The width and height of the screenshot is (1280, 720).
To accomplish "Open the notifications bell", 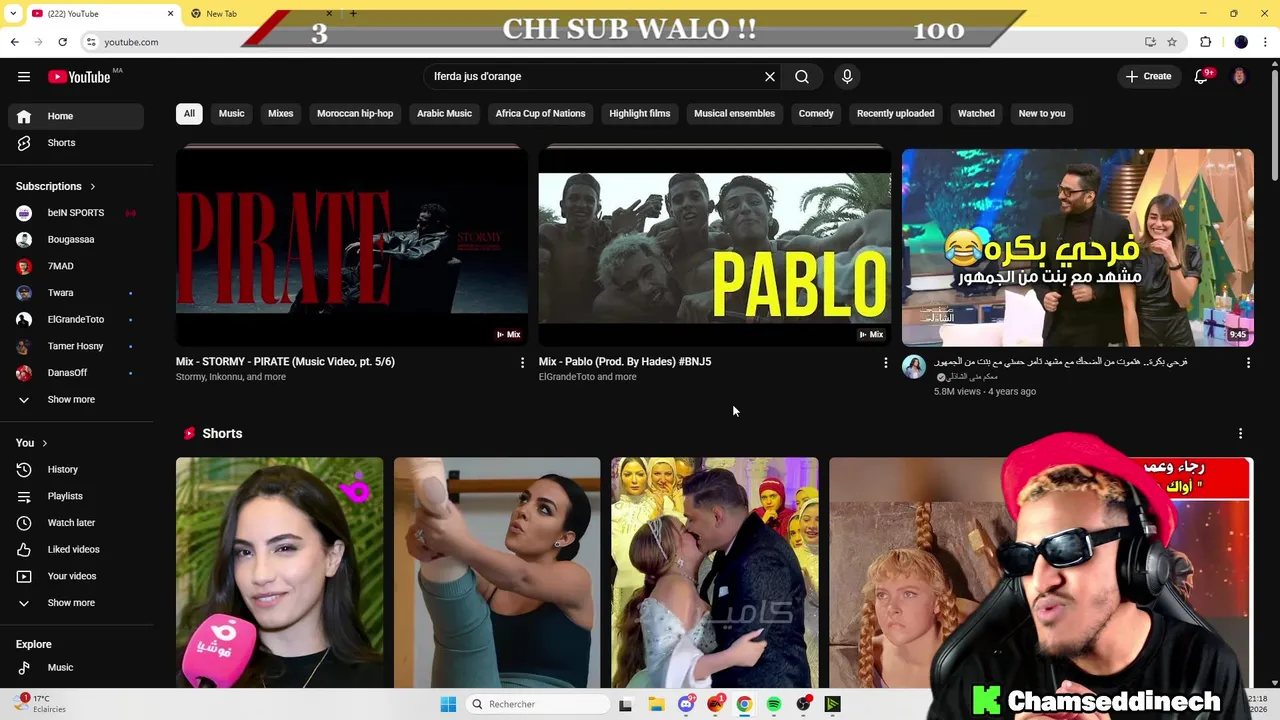I will [1202, 77].
